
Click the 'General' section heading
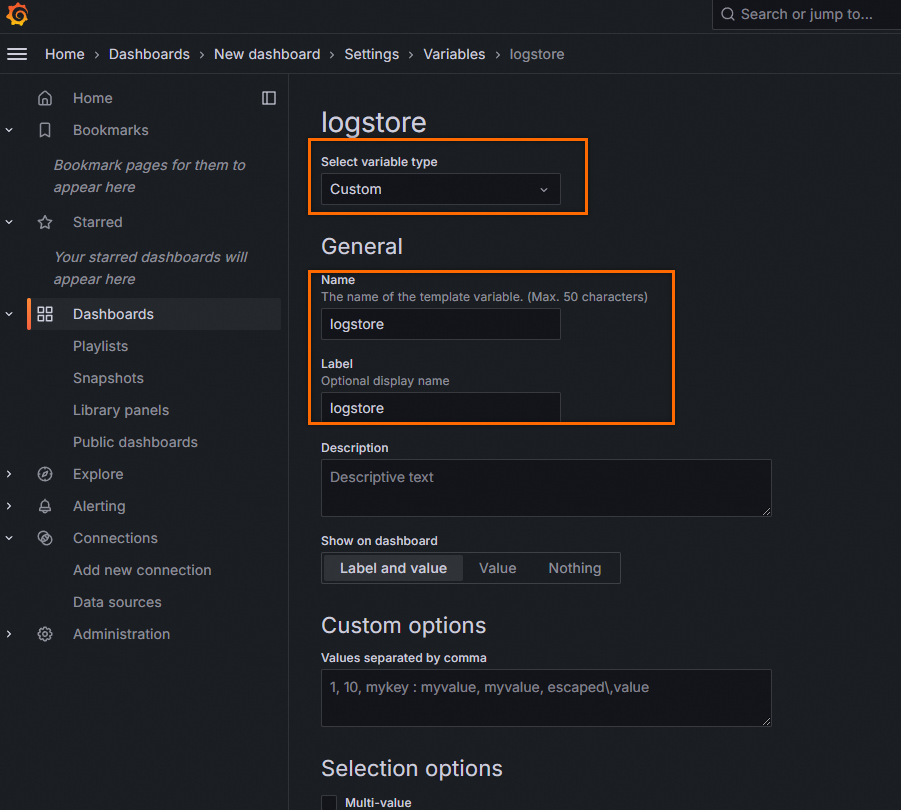361,246
